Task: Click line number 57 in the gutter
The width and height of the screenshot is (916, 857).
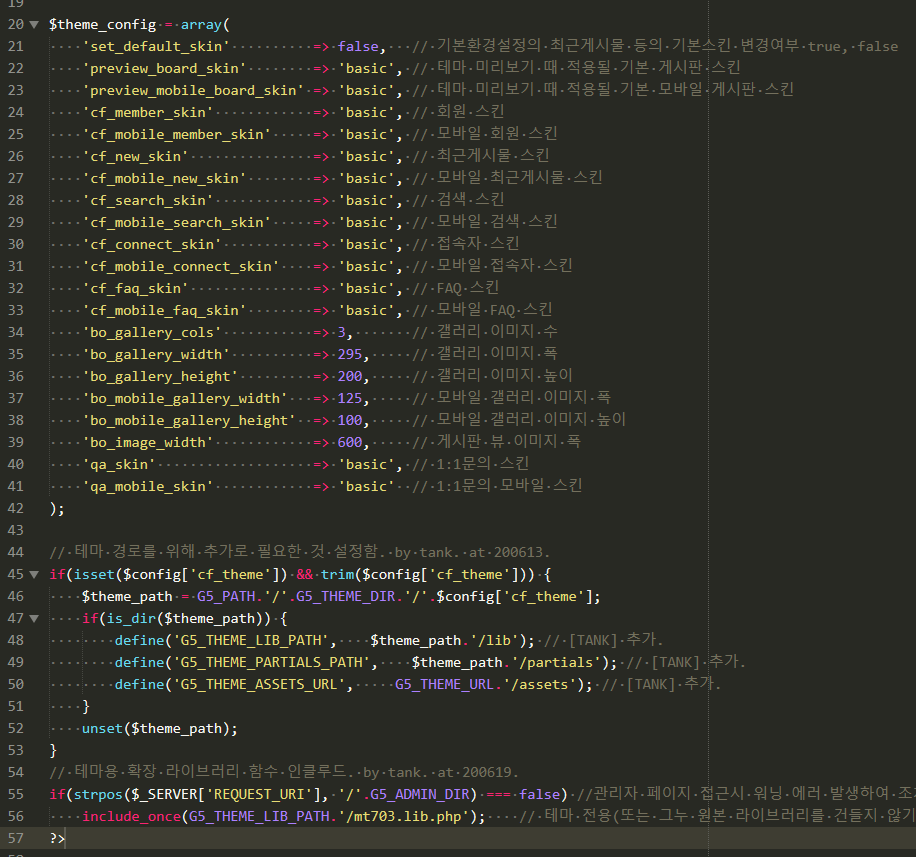Action: pyautogui.click(x=15, y=838)
